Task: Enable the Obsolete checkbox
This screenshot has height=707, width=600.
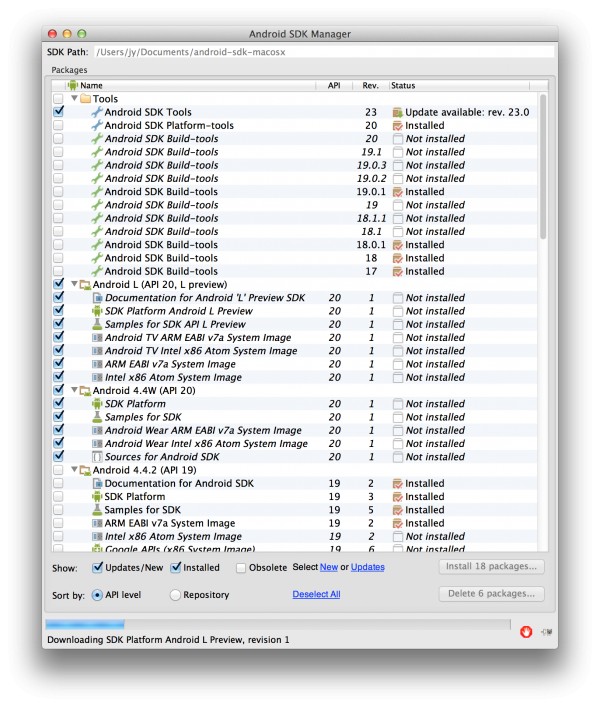Action: pyautogui.click(x=241, y=568)
